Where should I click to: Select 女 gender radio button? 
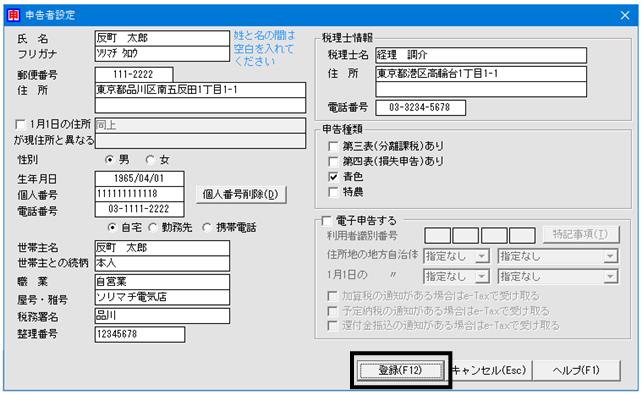pos(150,160)
